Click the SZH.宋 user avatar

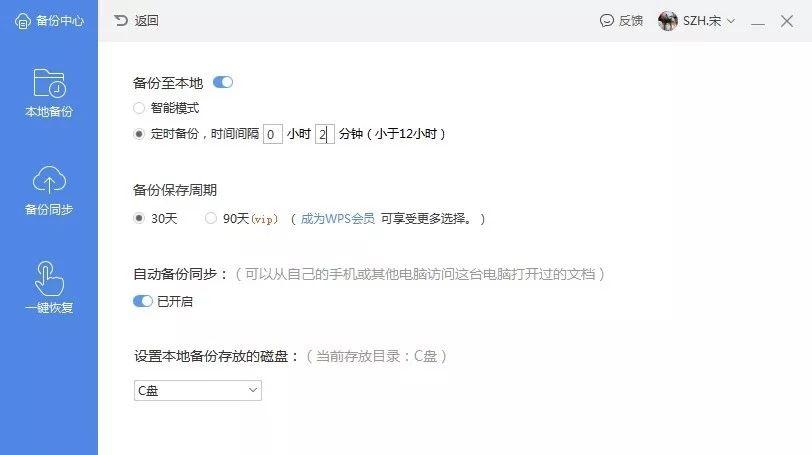[668, 21]
